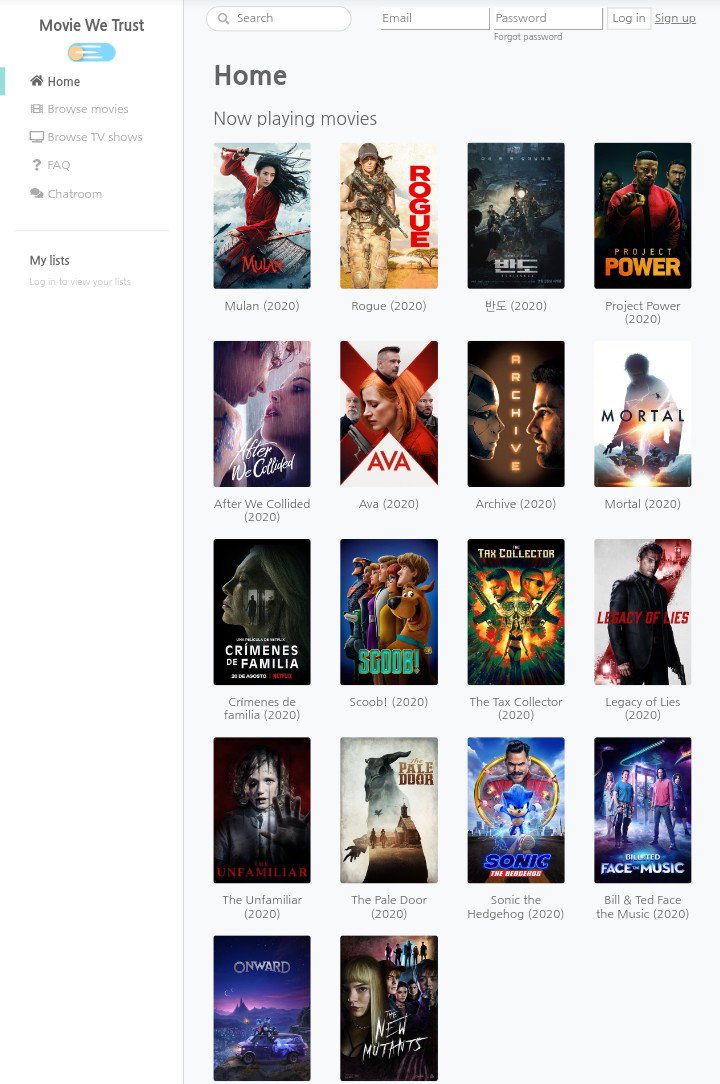Click 'The Pale Door (2020)' title text
Screen dimensions: 720x1084
tap(389, 907)
